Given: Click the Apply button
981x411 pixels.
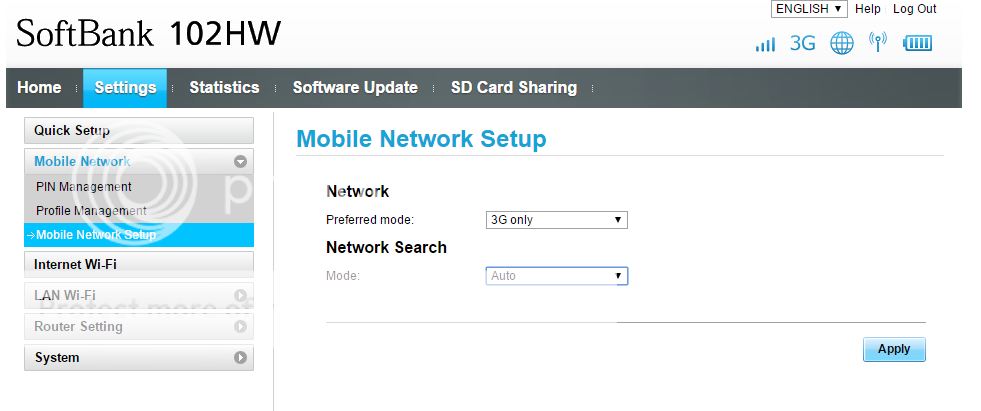Looking at the screenshot, I should [x=894, y=350].
